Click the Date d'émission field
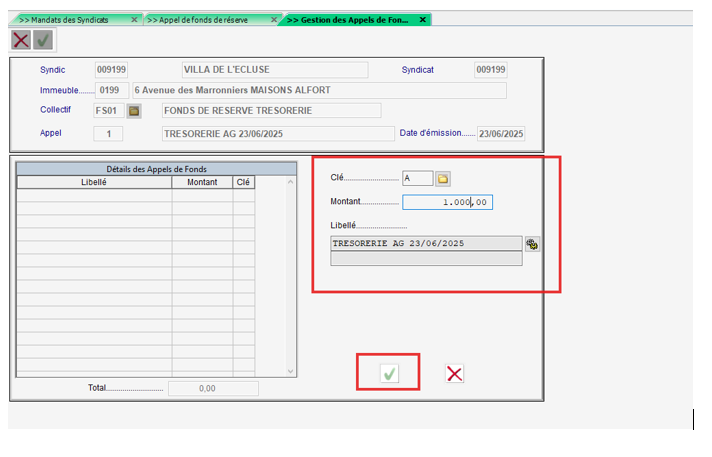The height and width of the screenshot is (457, 712). pyautogui.click(x=500, y=134)
